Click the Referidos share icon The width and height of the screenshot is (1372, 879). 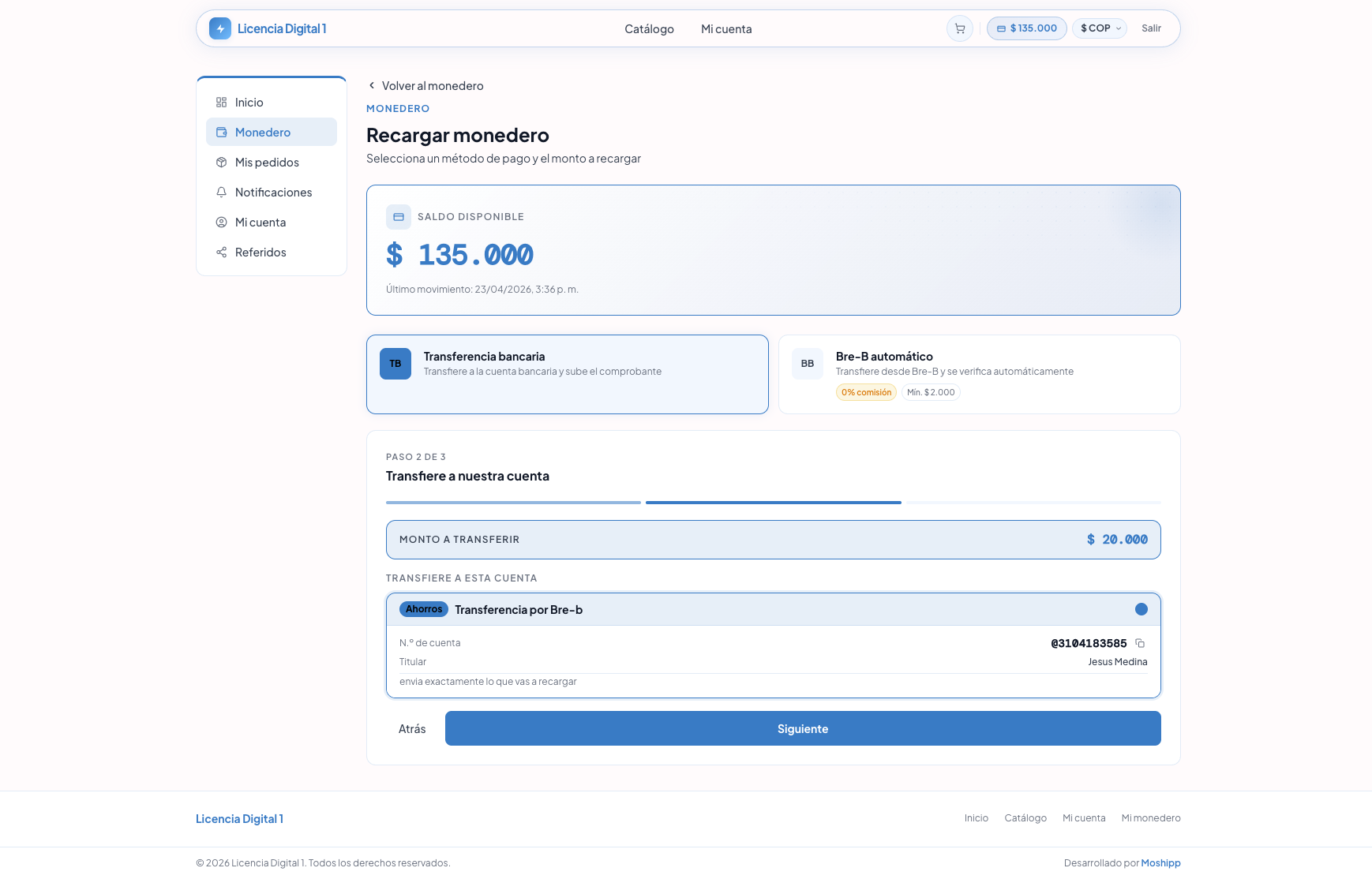(x=221, y=252)
